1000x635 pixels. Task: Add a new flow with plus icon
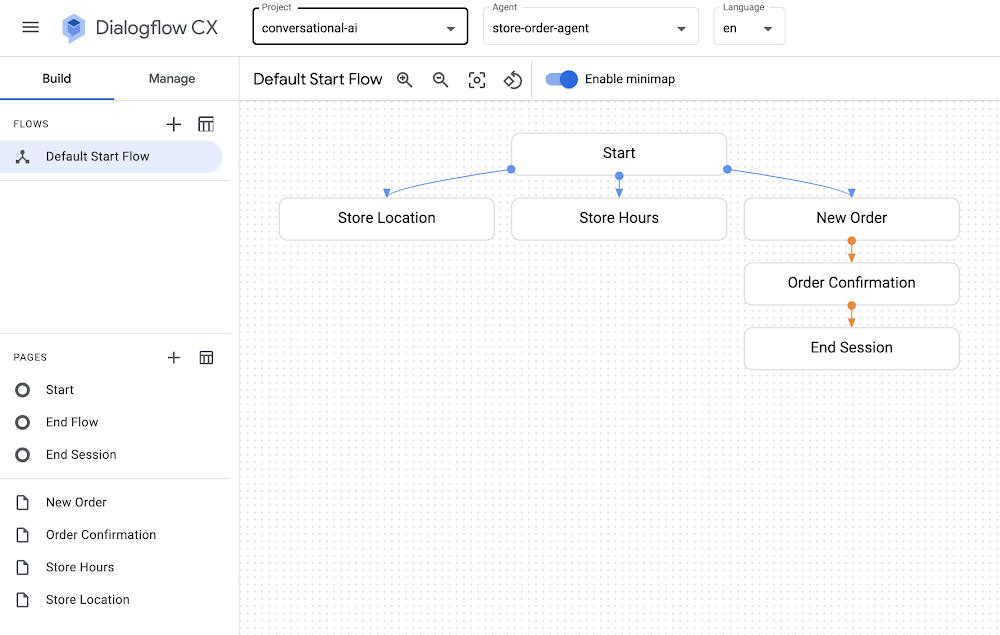173,124
